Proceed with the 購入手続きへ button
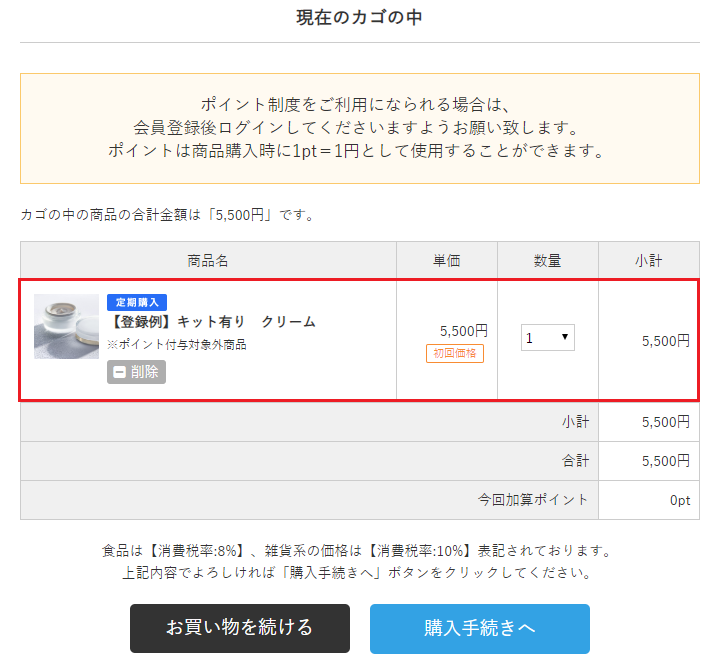 (479, 628)
